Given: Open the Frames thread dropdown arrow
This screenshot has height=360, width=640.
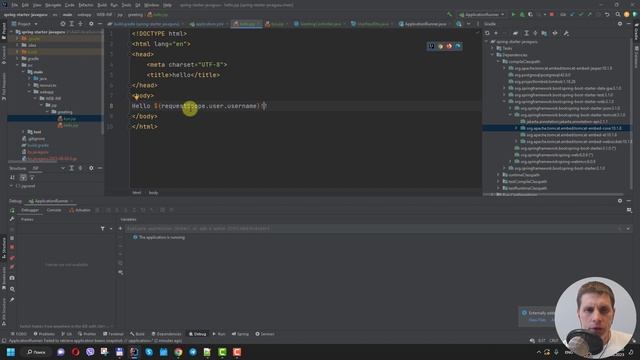Looking at the screenshot, I should point(111,229).
